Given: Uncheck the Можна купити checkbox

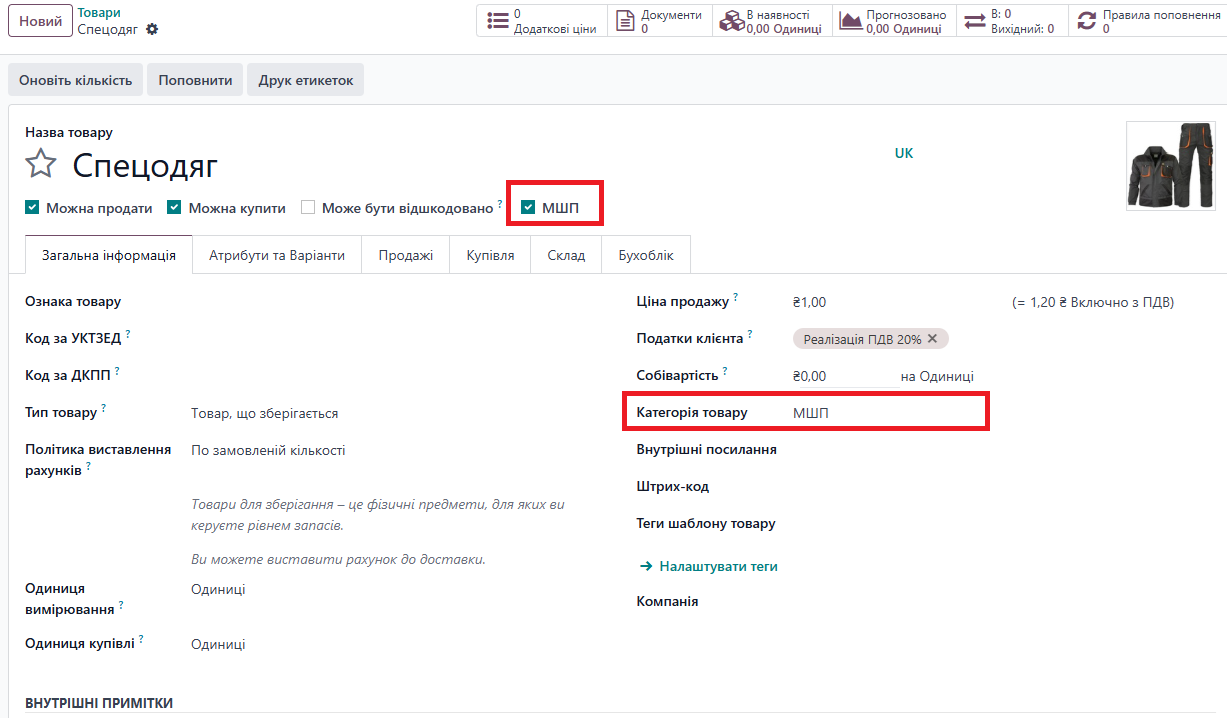Looking at the screenshot, I should tap(174, 208).
